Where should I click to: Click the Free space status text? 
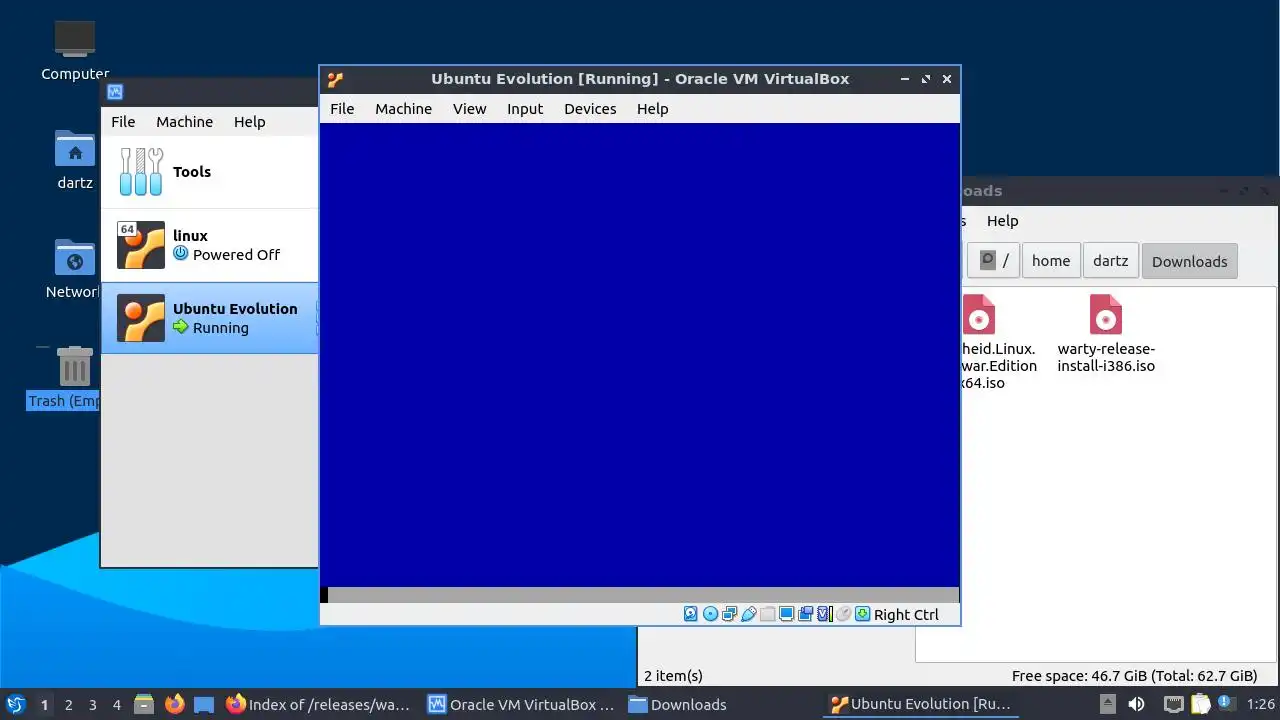click(1134, 676)
